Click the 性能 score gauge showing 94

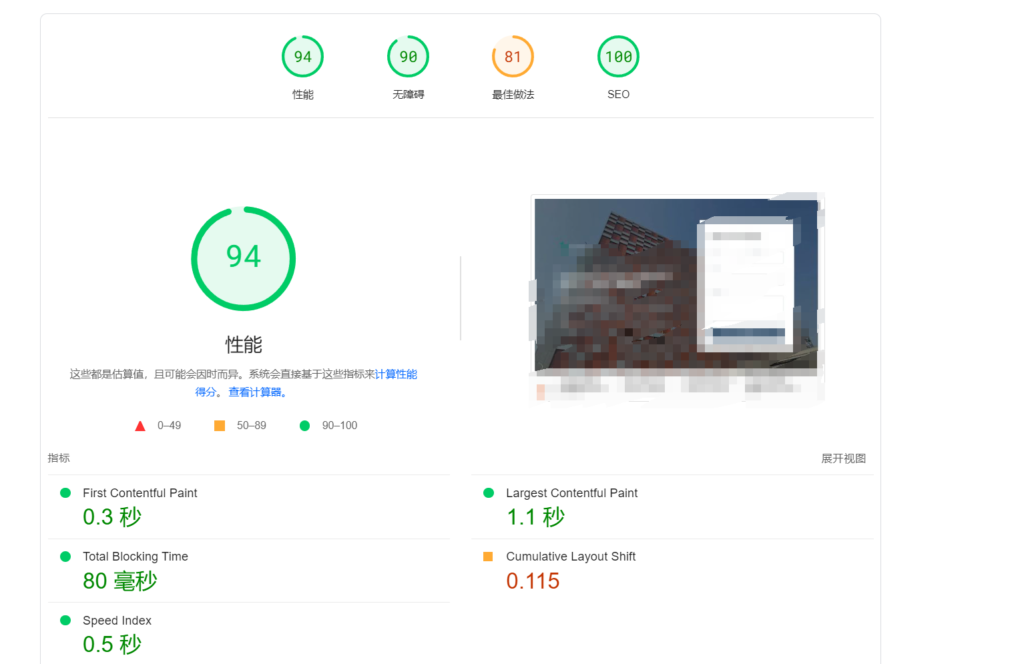pyautogui.click(x=302, y=57)
